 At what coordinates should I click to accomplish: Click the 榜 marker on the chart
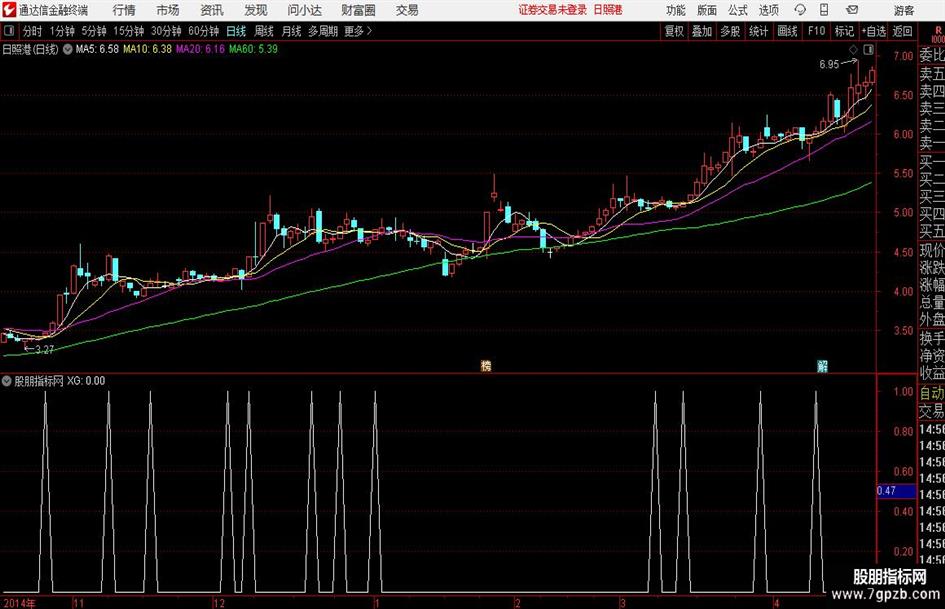486,365
